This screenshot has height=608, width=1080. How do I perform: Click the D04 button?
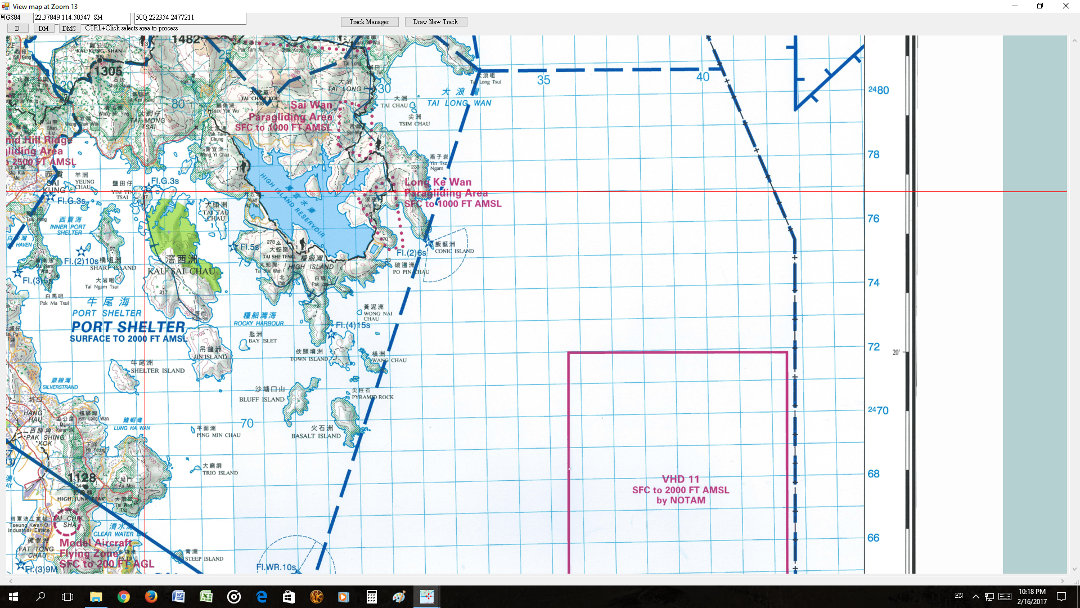(x=44, y=29)
